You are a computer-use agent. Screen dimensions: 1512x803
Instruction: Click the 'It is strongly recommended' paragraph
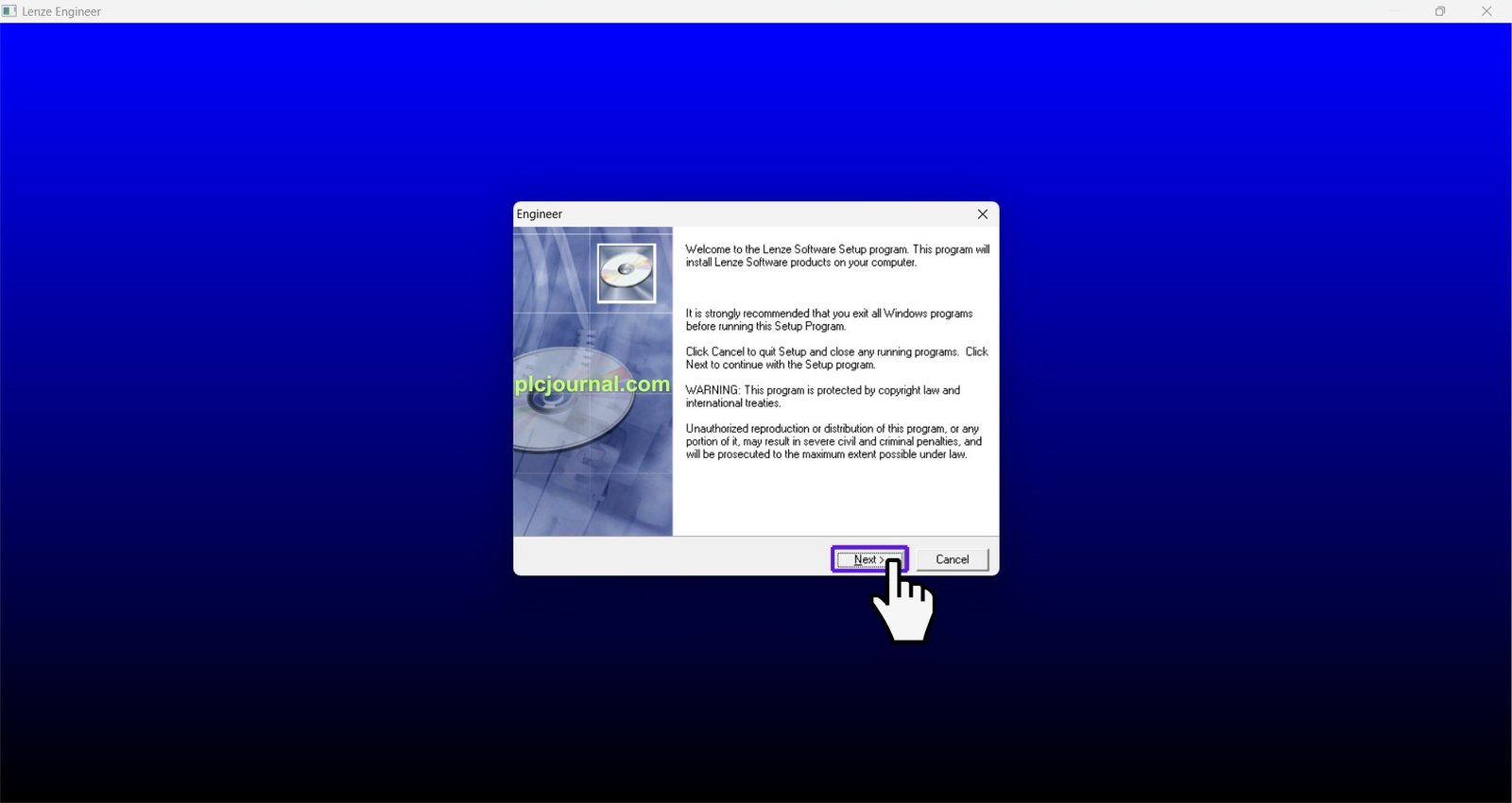829,319
